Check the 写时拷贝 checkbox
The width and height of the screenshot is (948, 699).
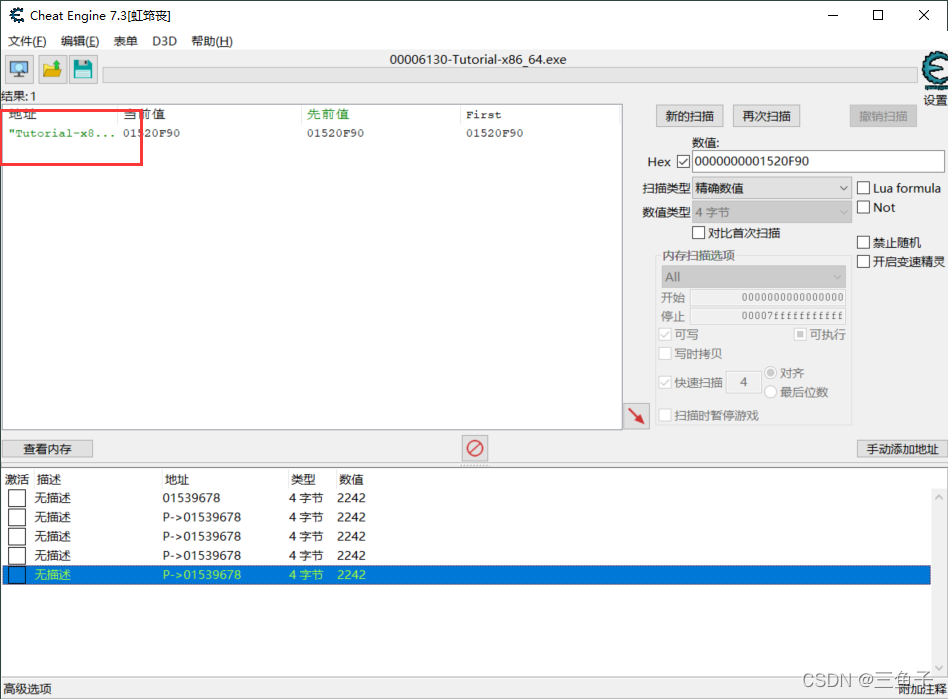coord(665,354)
